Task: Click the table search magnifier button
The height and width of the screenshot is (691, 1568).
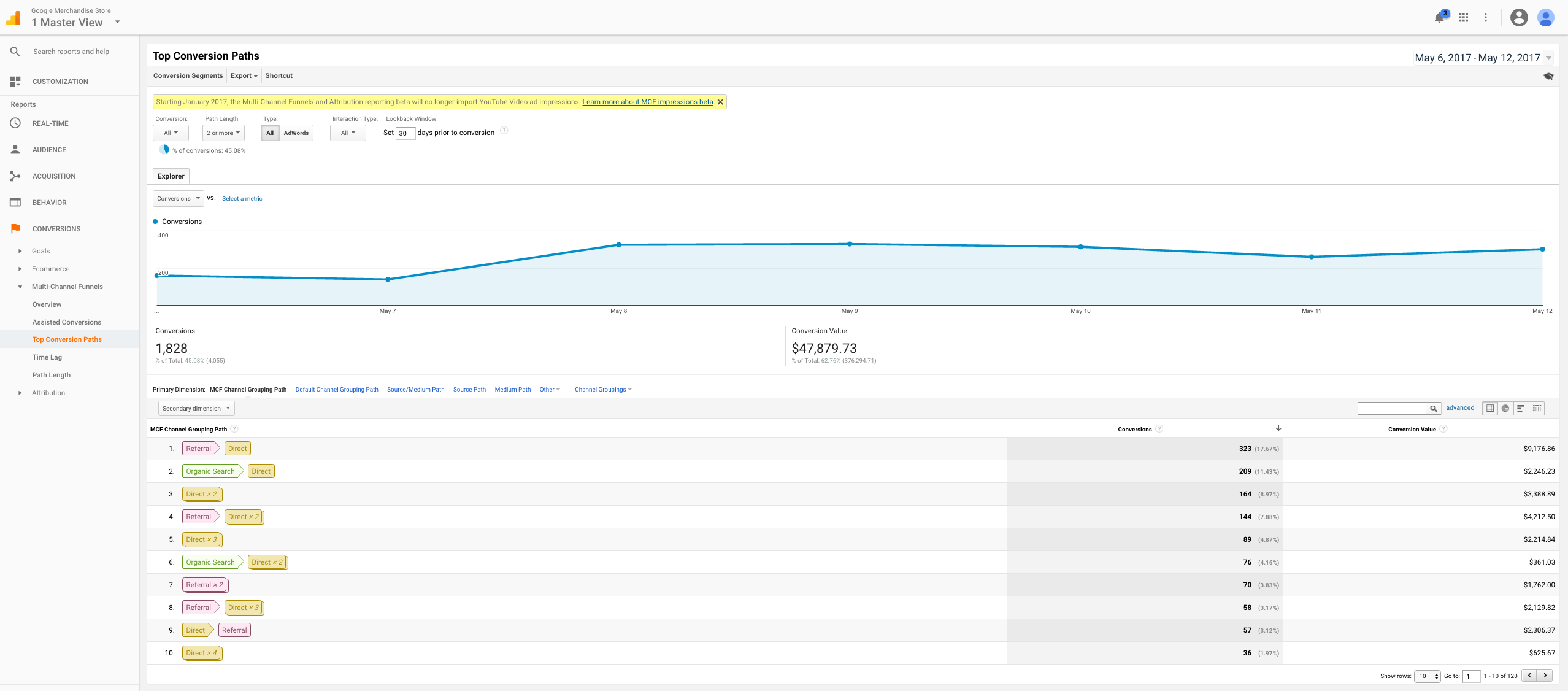Action: pos(1434,409)
